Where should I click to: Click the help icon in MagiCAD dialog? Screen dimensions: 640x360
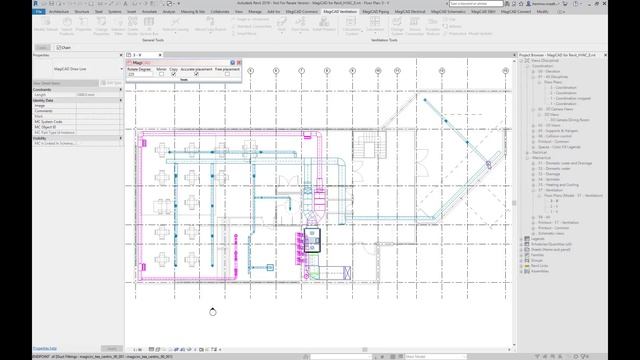pyautogui.click(x=232, y=62)
